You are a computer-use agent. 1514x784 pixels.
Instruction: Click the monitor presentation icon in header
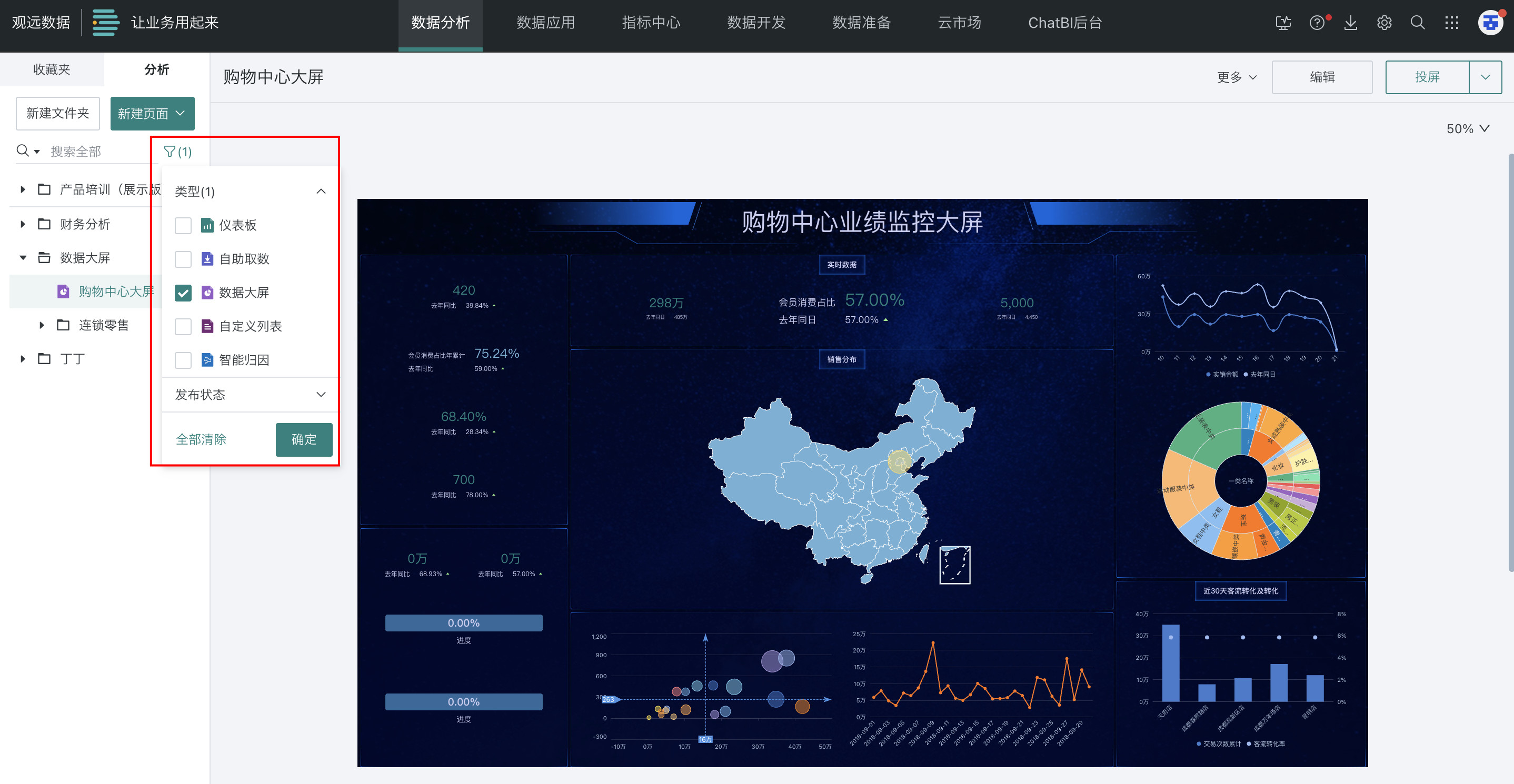point(1283,23)
